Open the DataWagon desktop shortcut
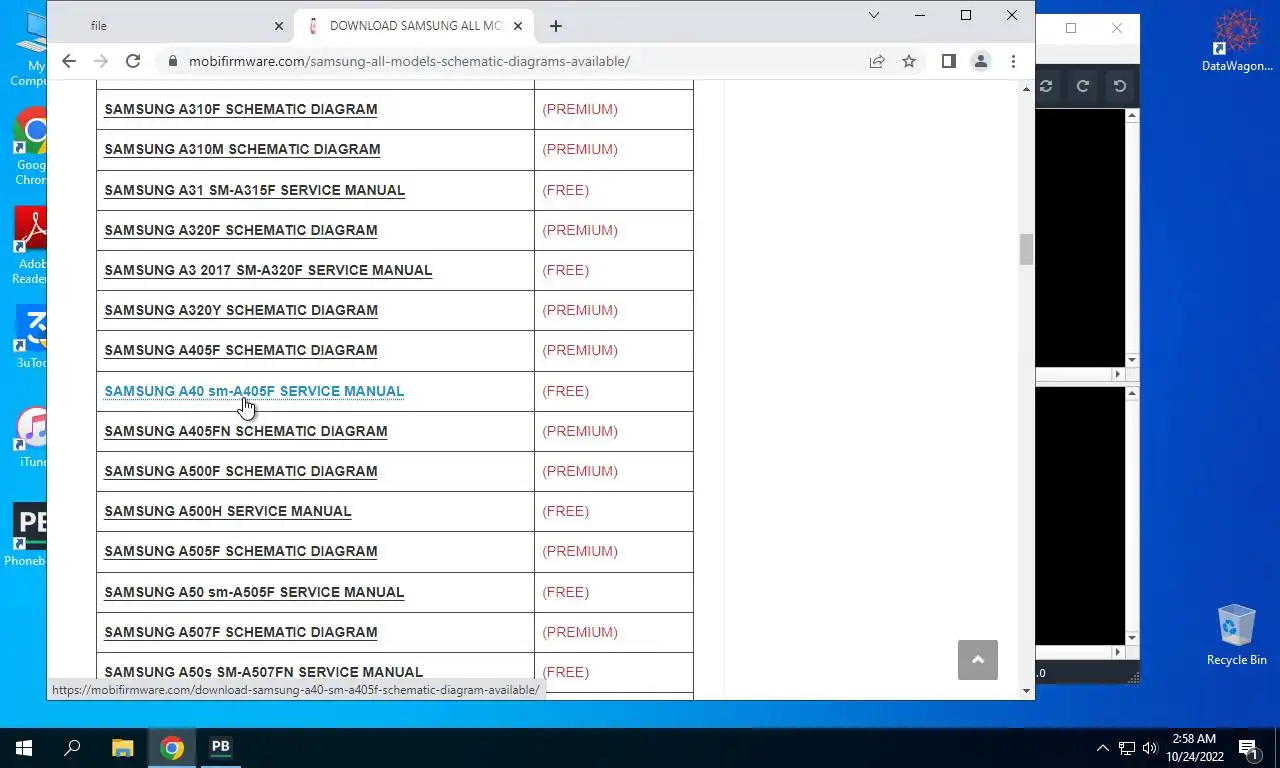 click(x=1237, y=42)
